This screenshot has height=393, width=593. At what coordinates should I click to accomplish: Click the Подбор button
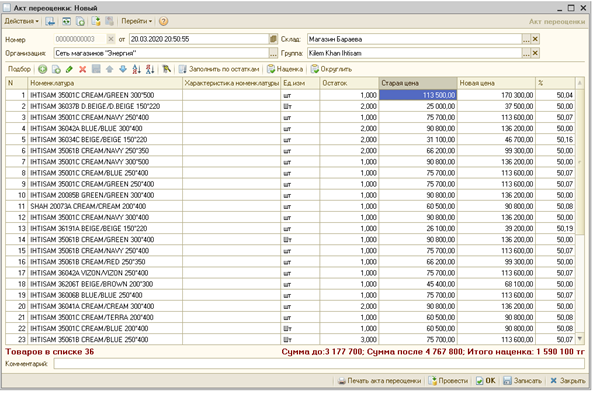19,69
